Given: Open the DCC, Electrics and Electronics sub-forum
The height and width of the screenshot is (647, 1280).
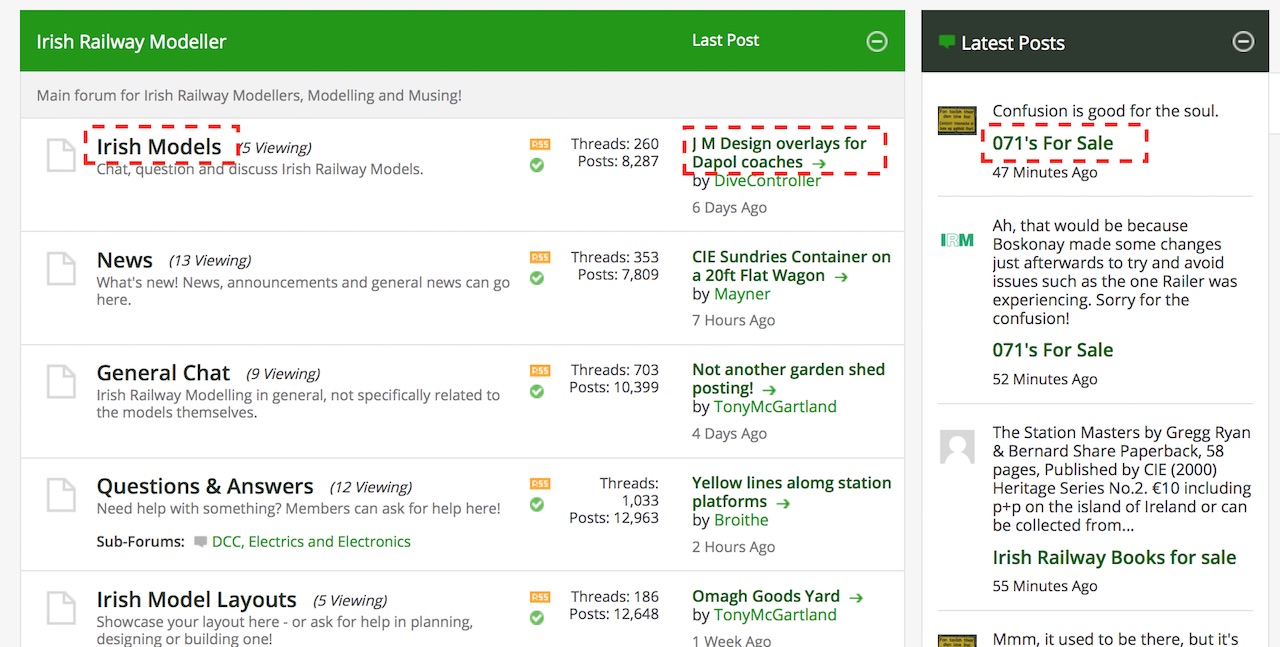Looking at the screenshot, I should 311,542.
